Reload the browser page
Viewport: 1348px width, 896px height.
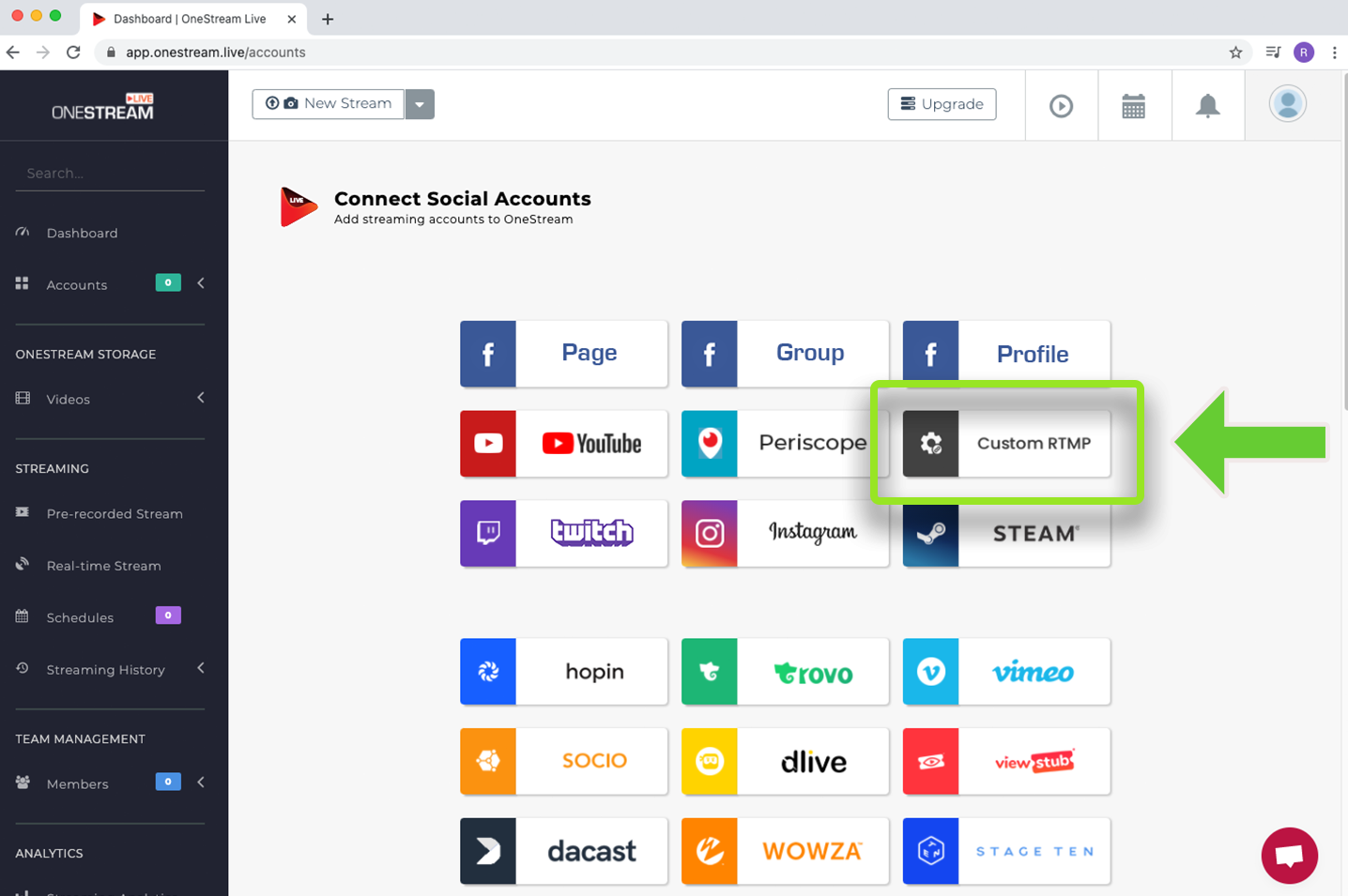[73, 53]
